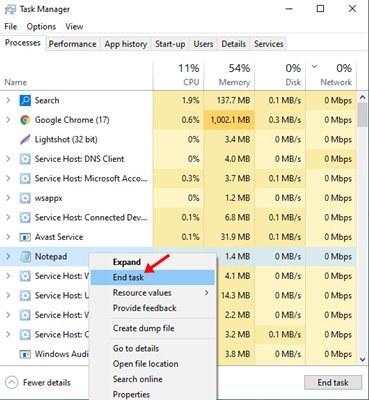Expand the Search process group

pyautogui.click(x=9, y=100)
